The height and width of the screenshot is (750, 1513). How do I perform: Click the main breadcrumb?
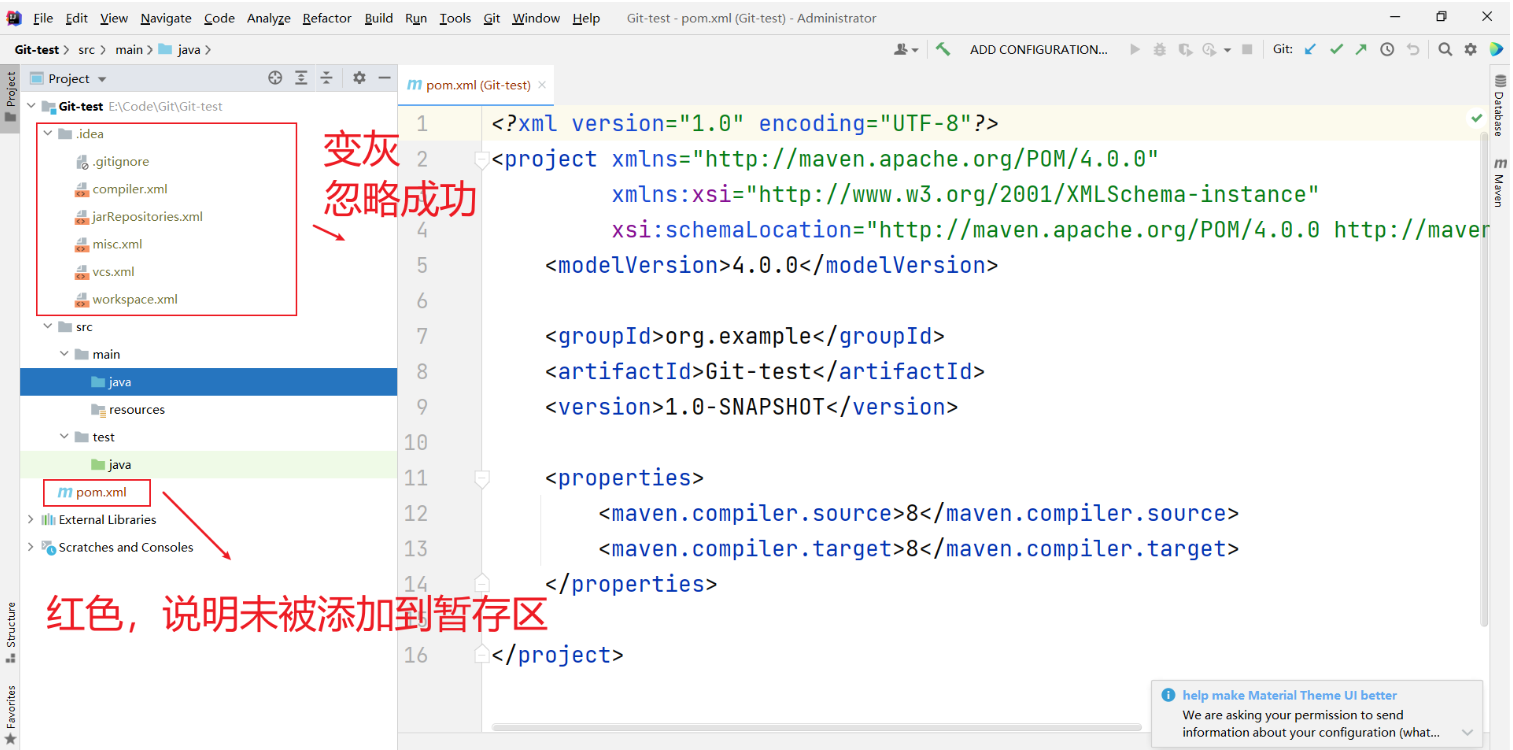coord(129,49)
